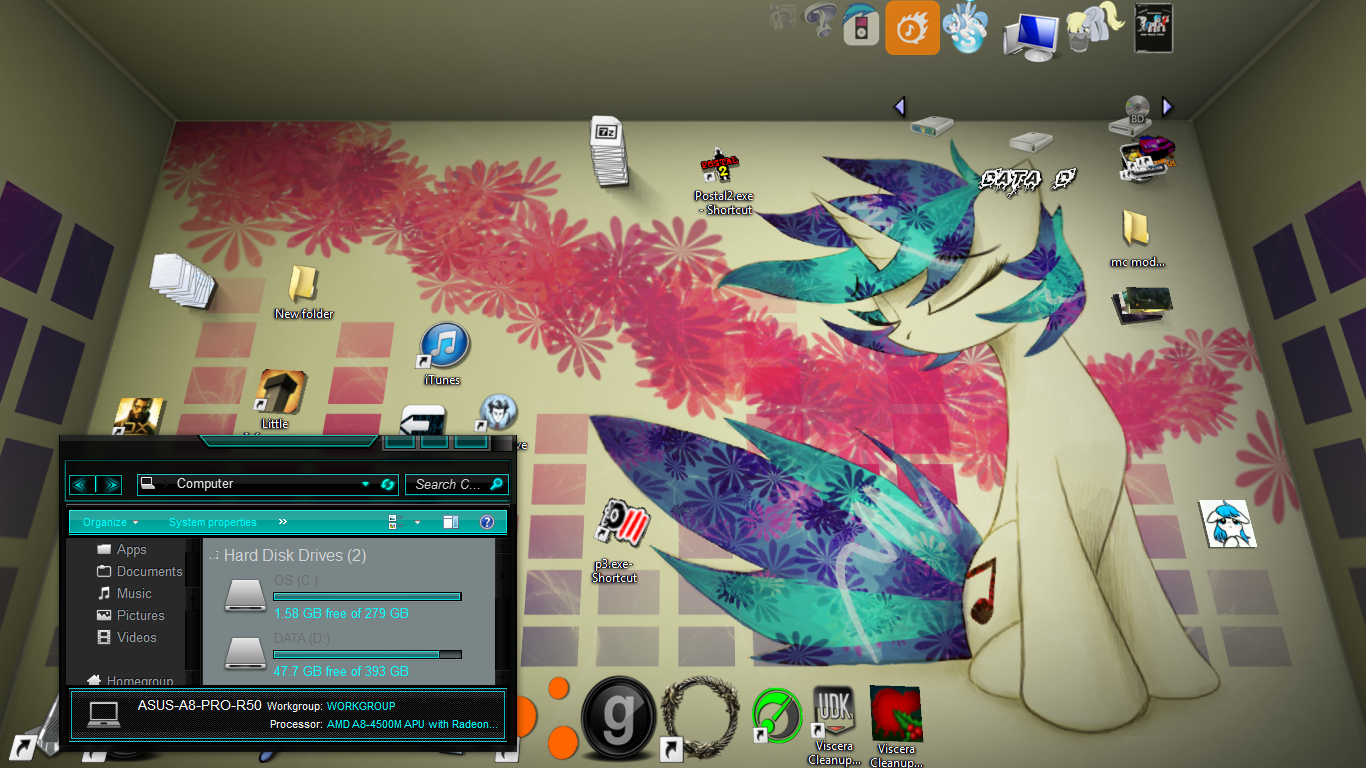Open the iPod pony dock icon

click(859, 24)
